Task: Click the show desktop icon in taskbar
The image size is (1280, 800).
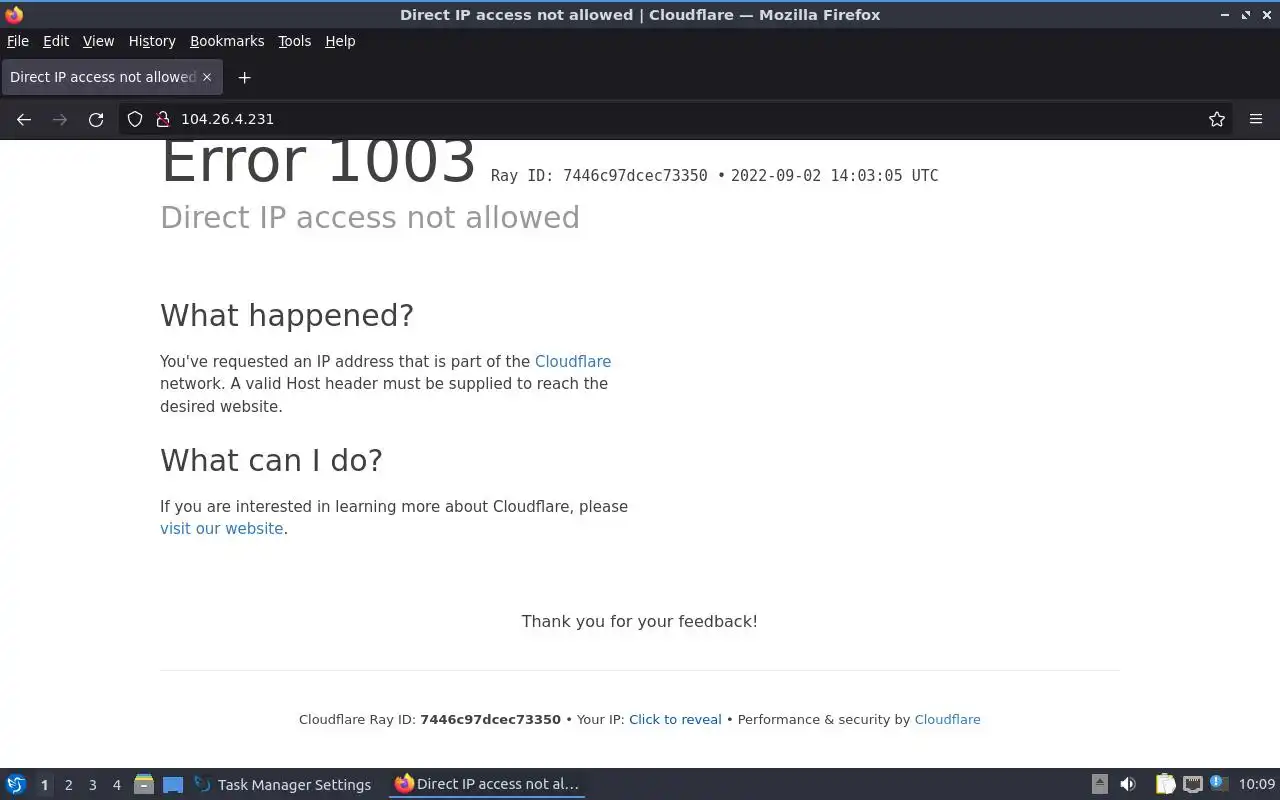Action: [173, 784]
